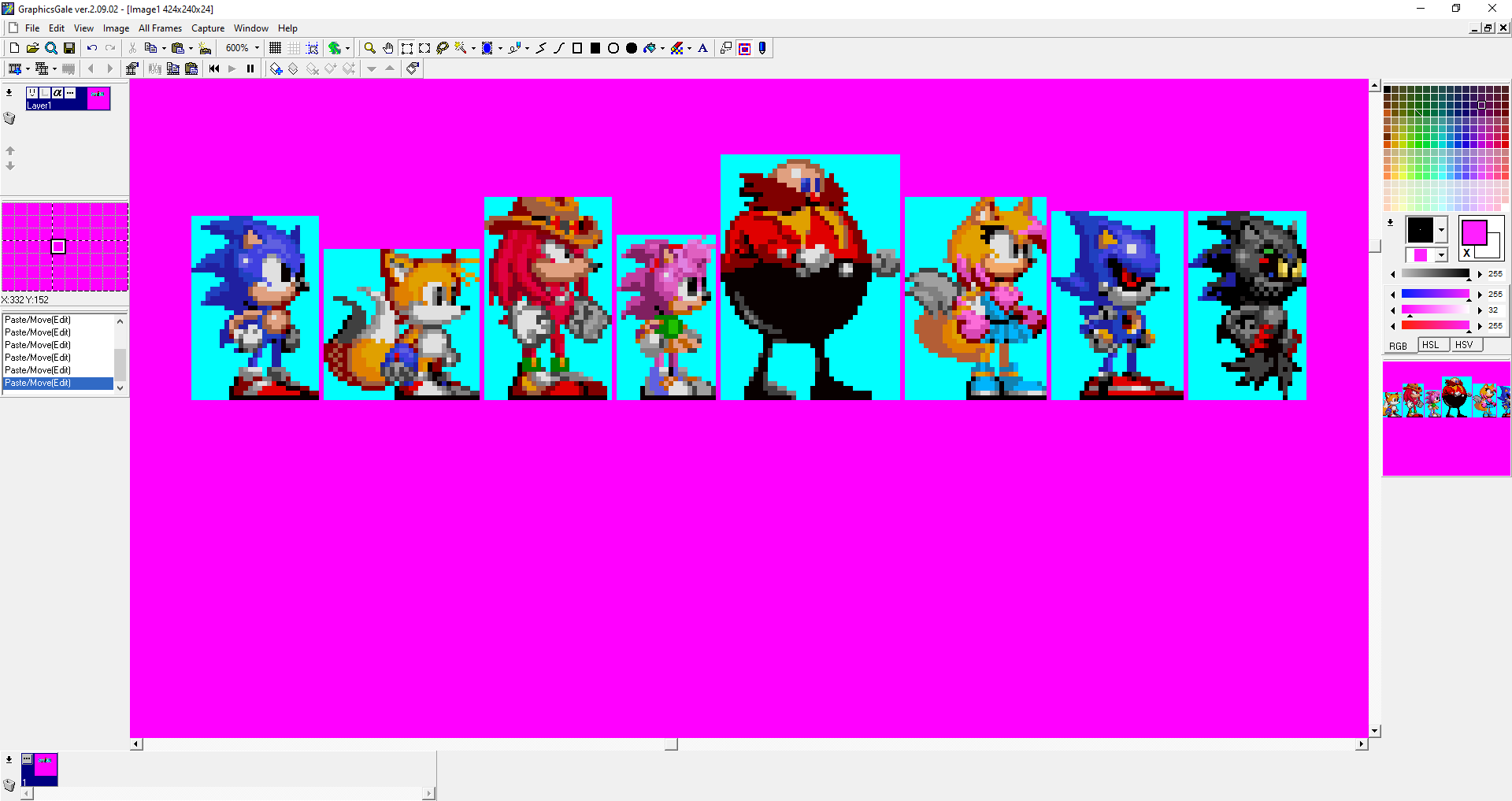Toggle the black grid display
Viewport: 1512px width, 801px height.
point(275,48)
